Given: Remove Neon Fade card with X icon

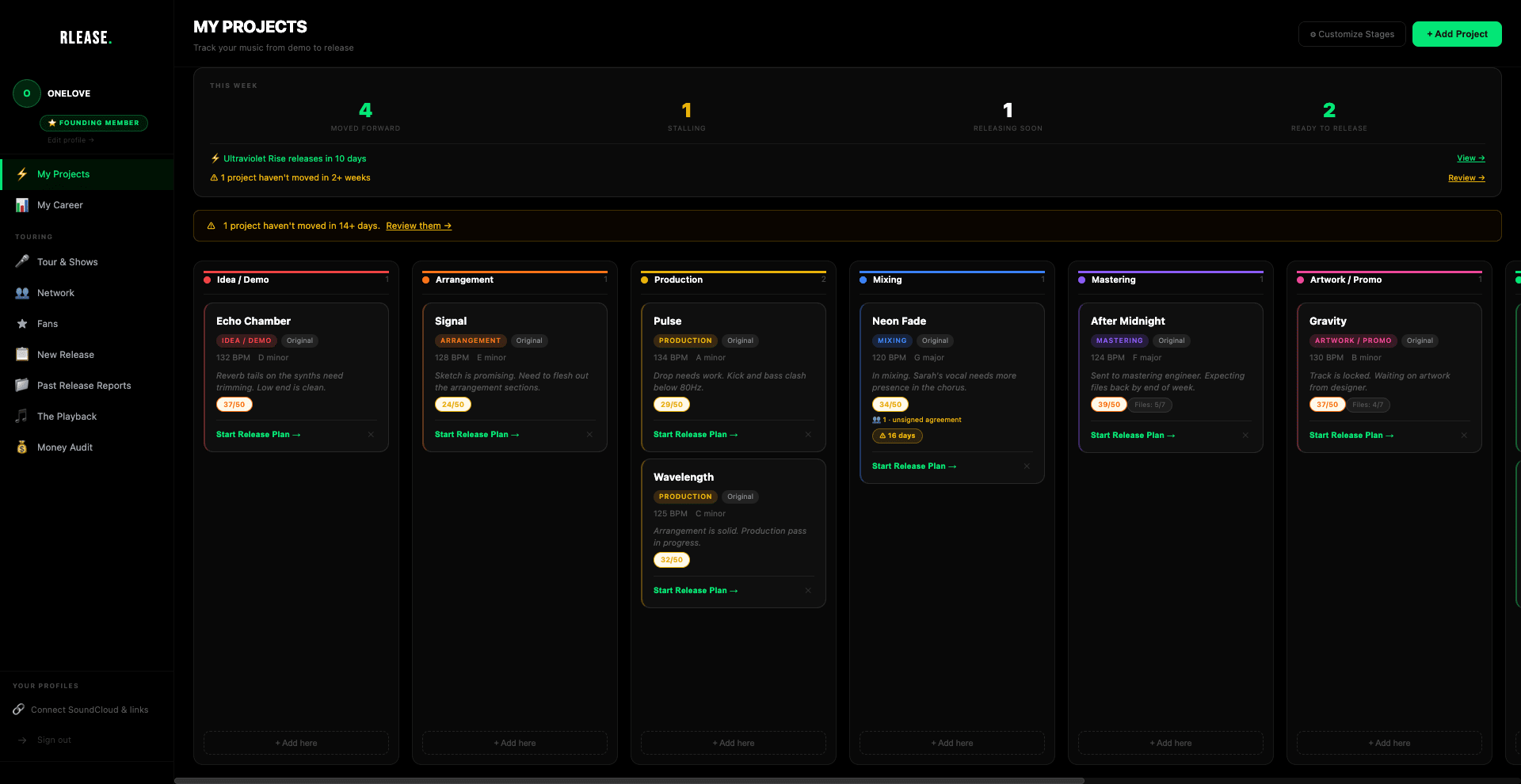Looking at the screenshot, I should pyautogui.click(x=1027, y=466).
